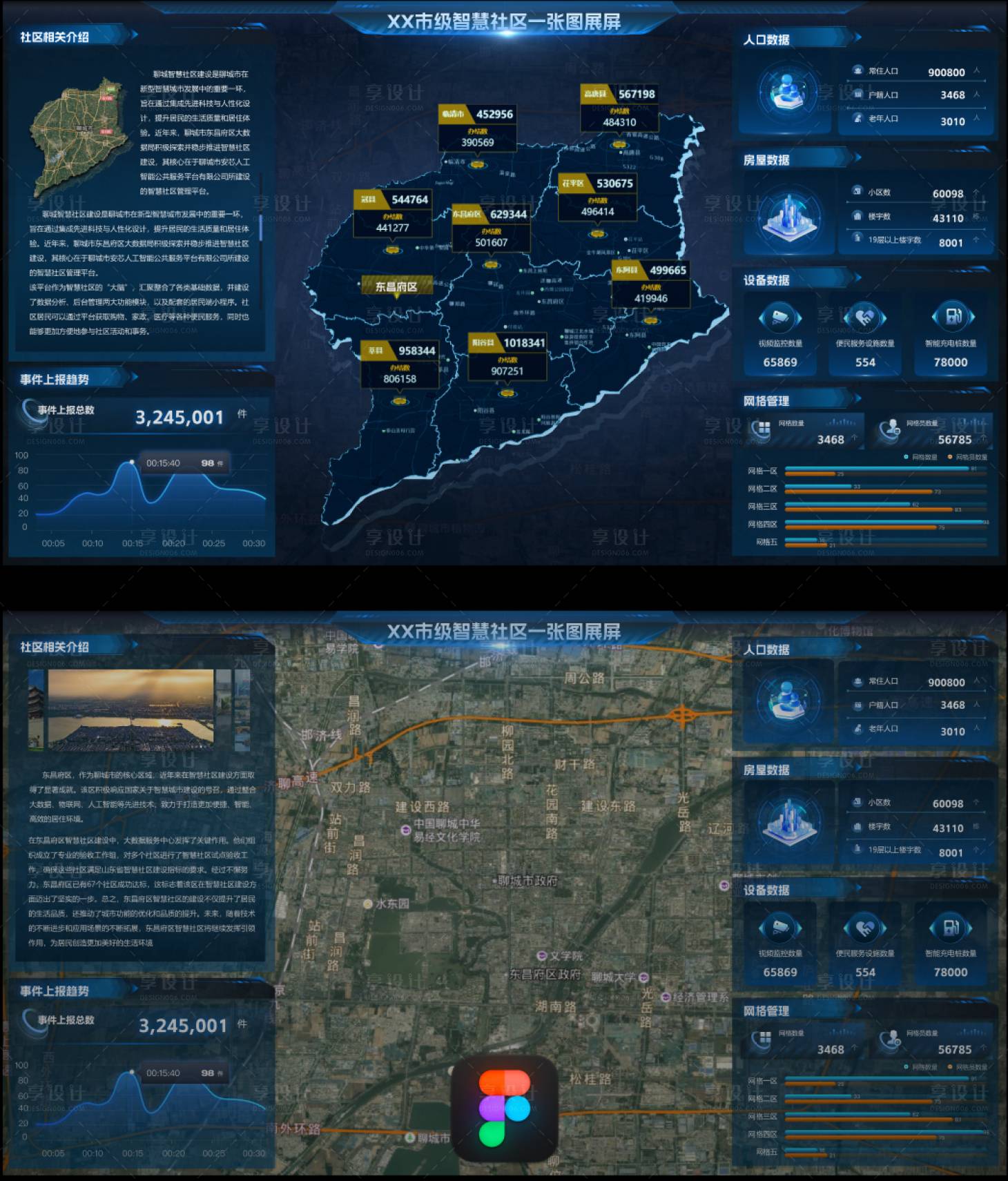Toggle 网格员数量 legend dot in upper chart
Screen dimensions: 1008x1181
pos(950,457)
